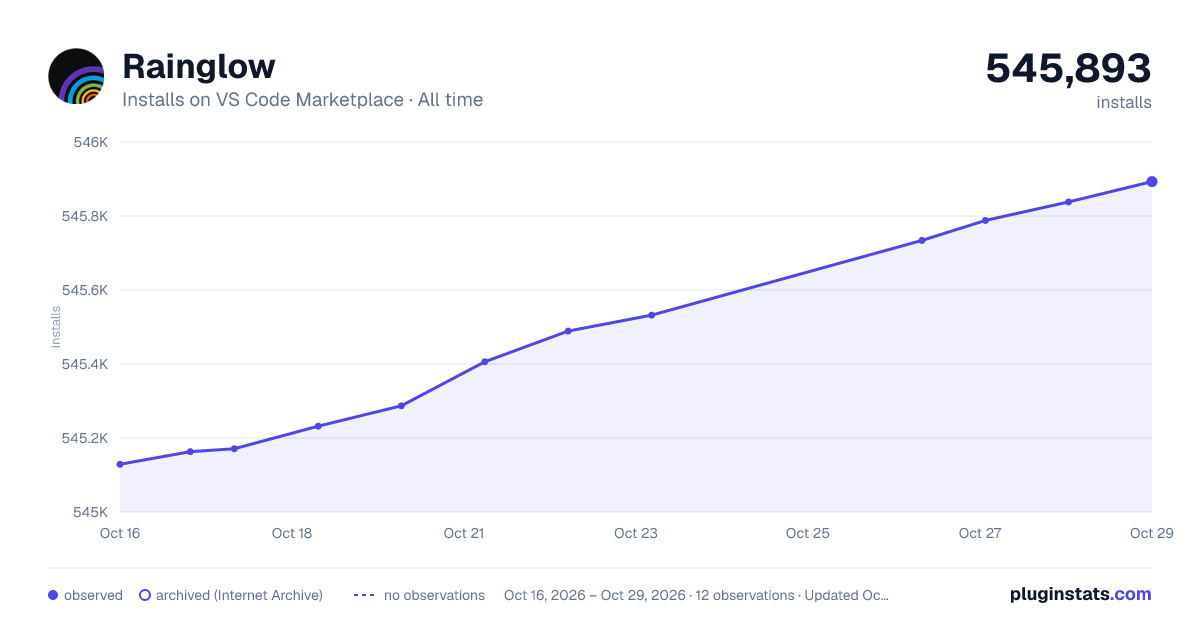Click the 545.2K y-axis label

pyautogui.click(x=84, y=438)
